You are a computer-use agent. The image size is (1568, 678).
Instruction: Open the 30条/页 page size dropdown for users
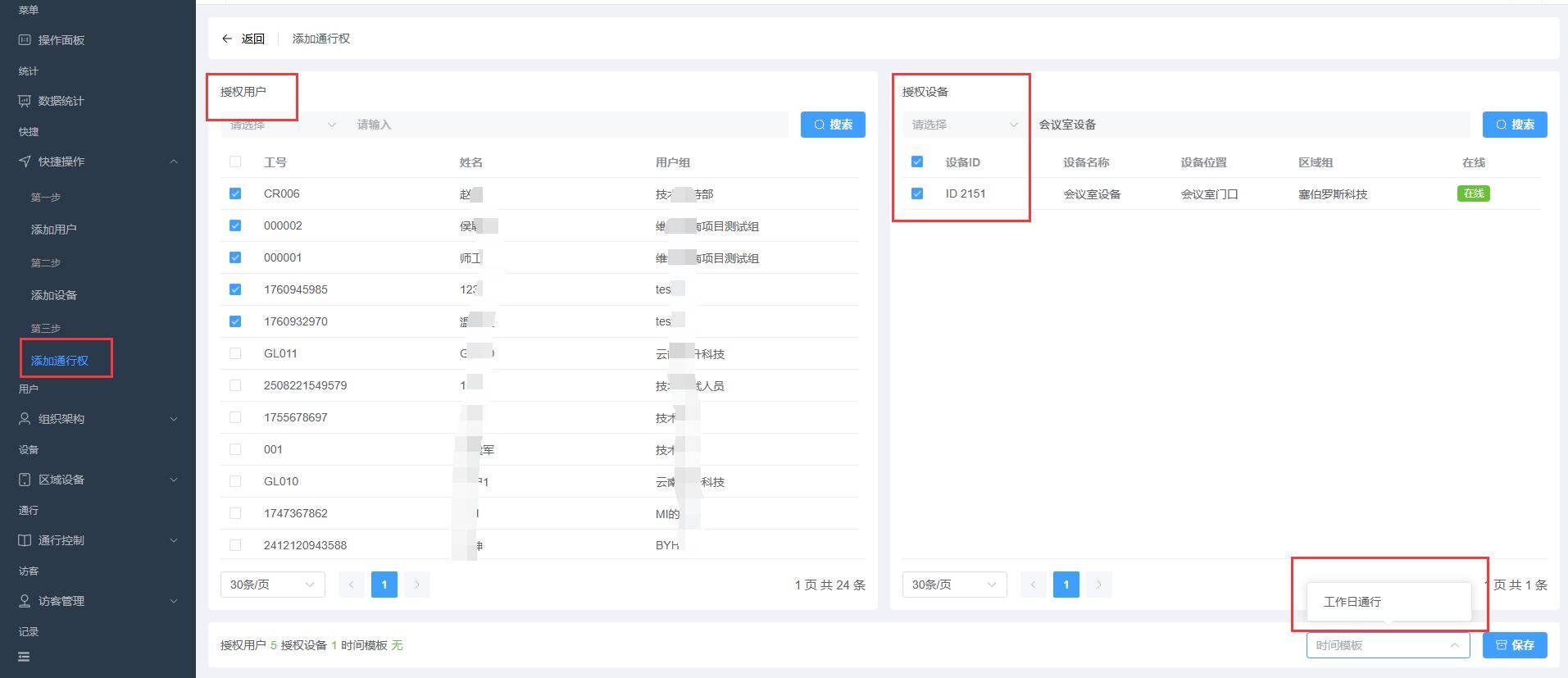click(272, 585)
